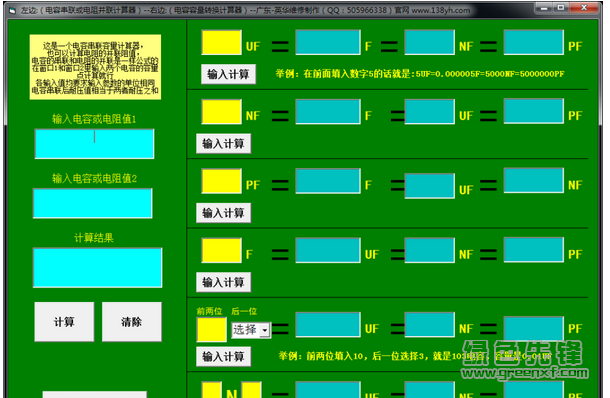Click 输入计算 button under F row

[223, 282]
